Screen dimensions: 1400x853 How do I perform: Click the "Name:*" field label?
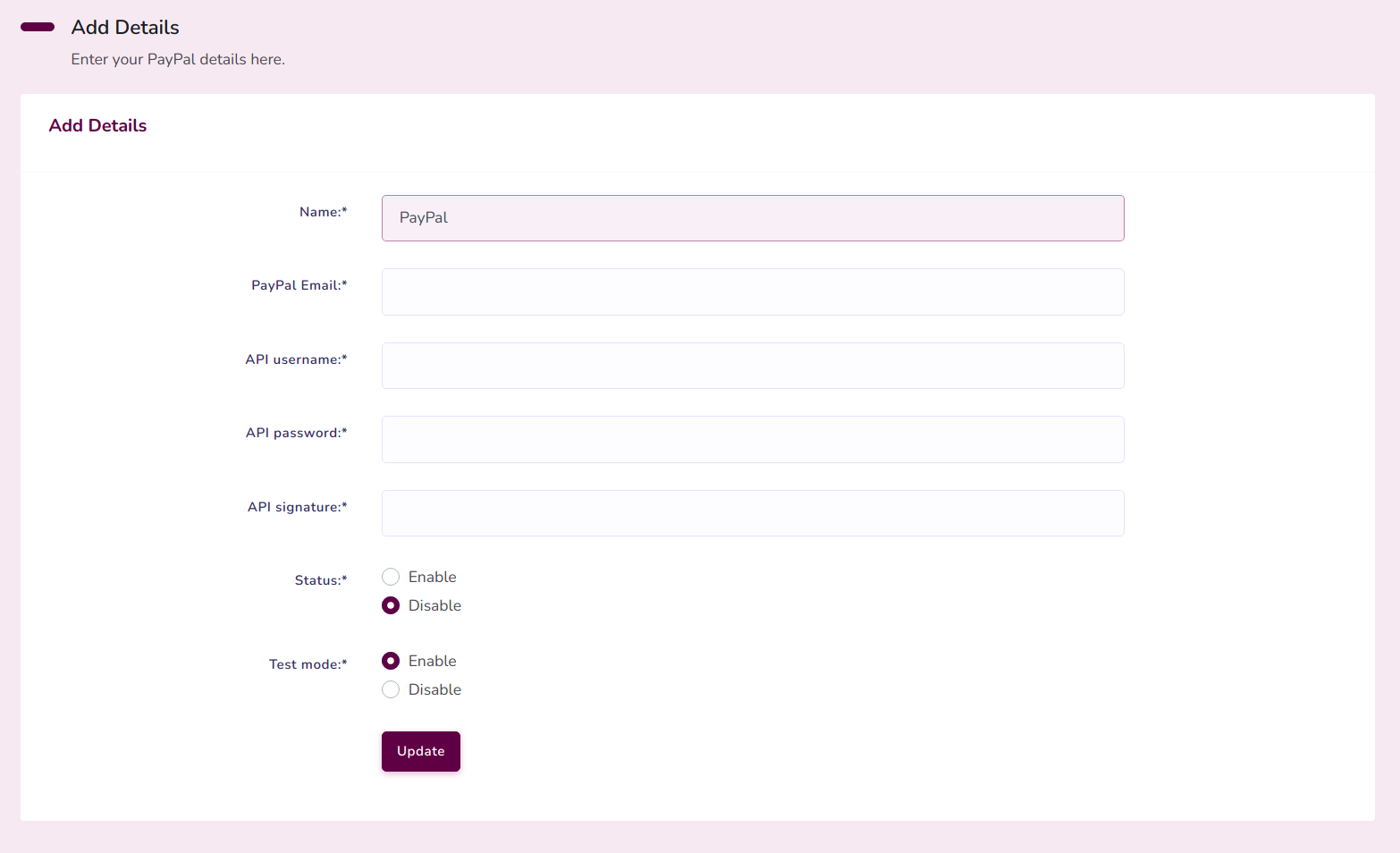(x=323, y=212)
